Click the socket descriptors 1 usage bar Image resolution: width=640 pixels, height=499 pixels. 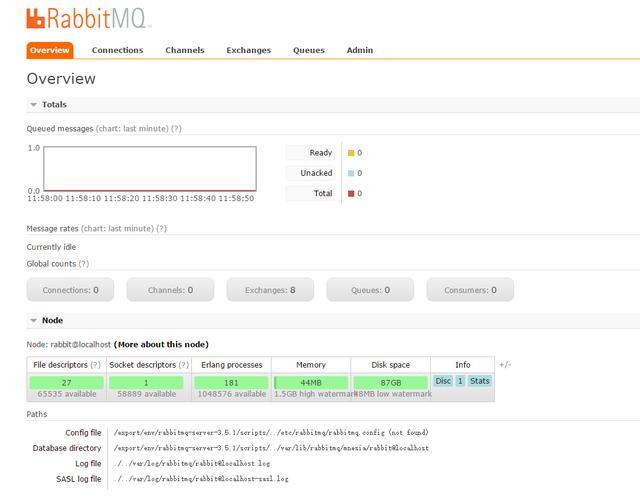(x=146, y=383)
